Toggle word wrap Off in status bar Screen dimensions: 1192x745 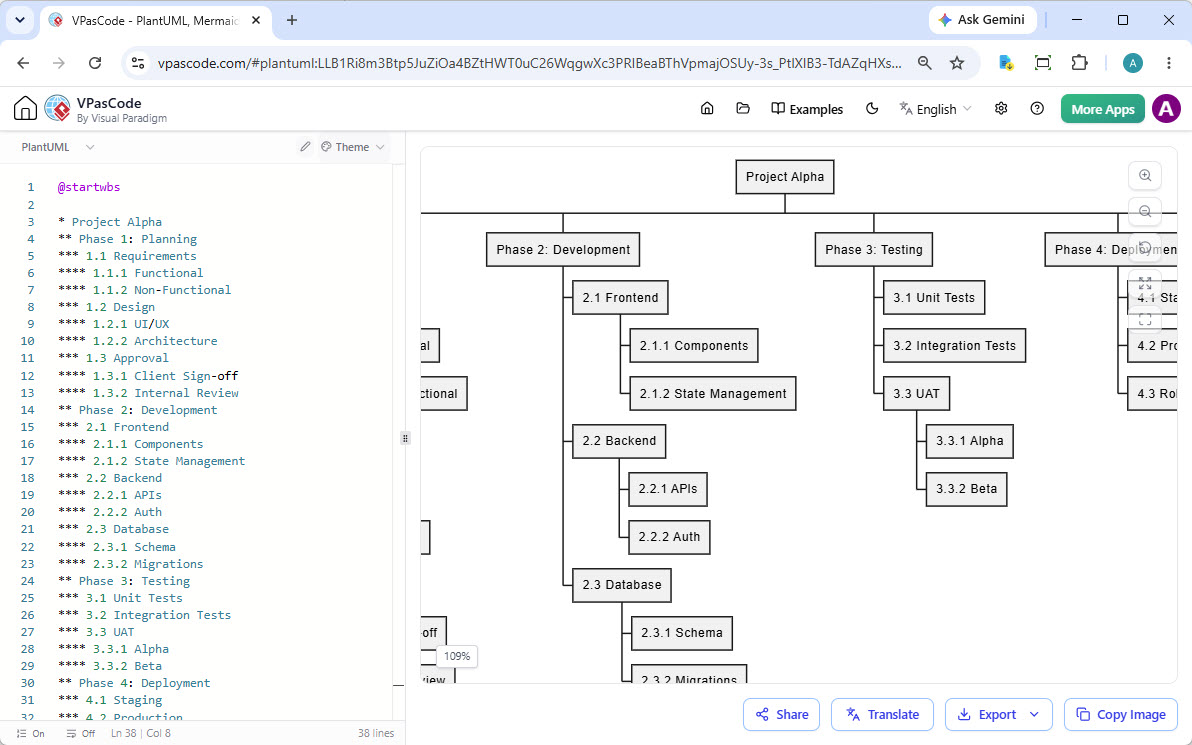(81, 734)
